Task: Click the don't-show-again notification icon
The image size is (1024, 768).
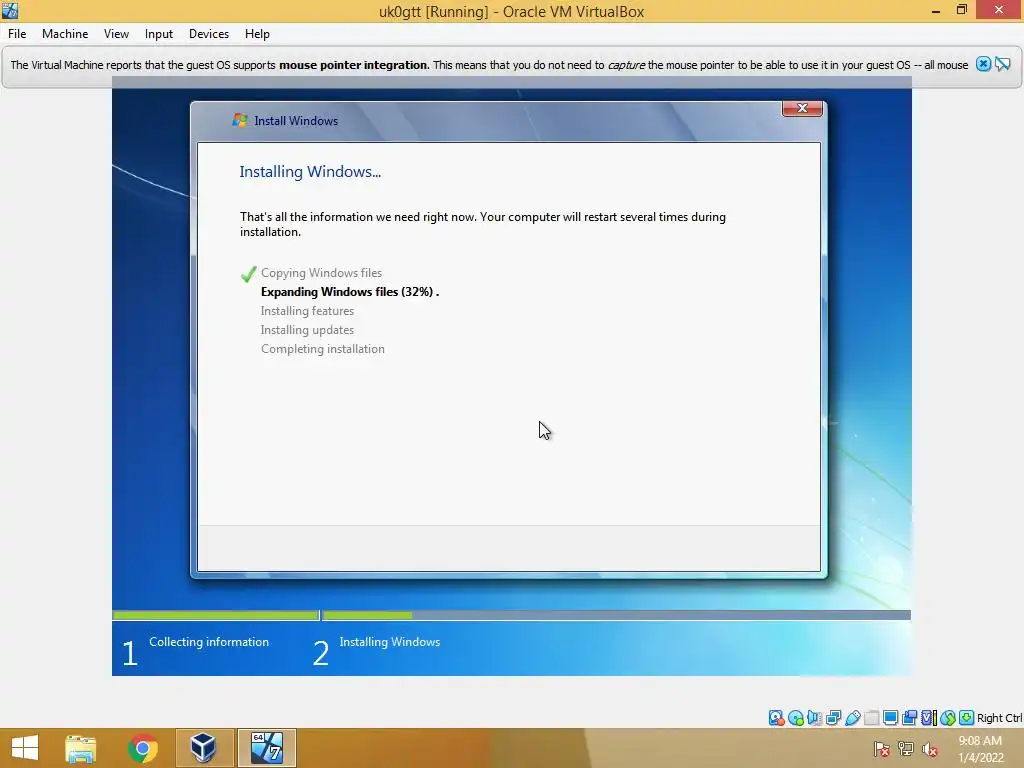Action: 1002,64
